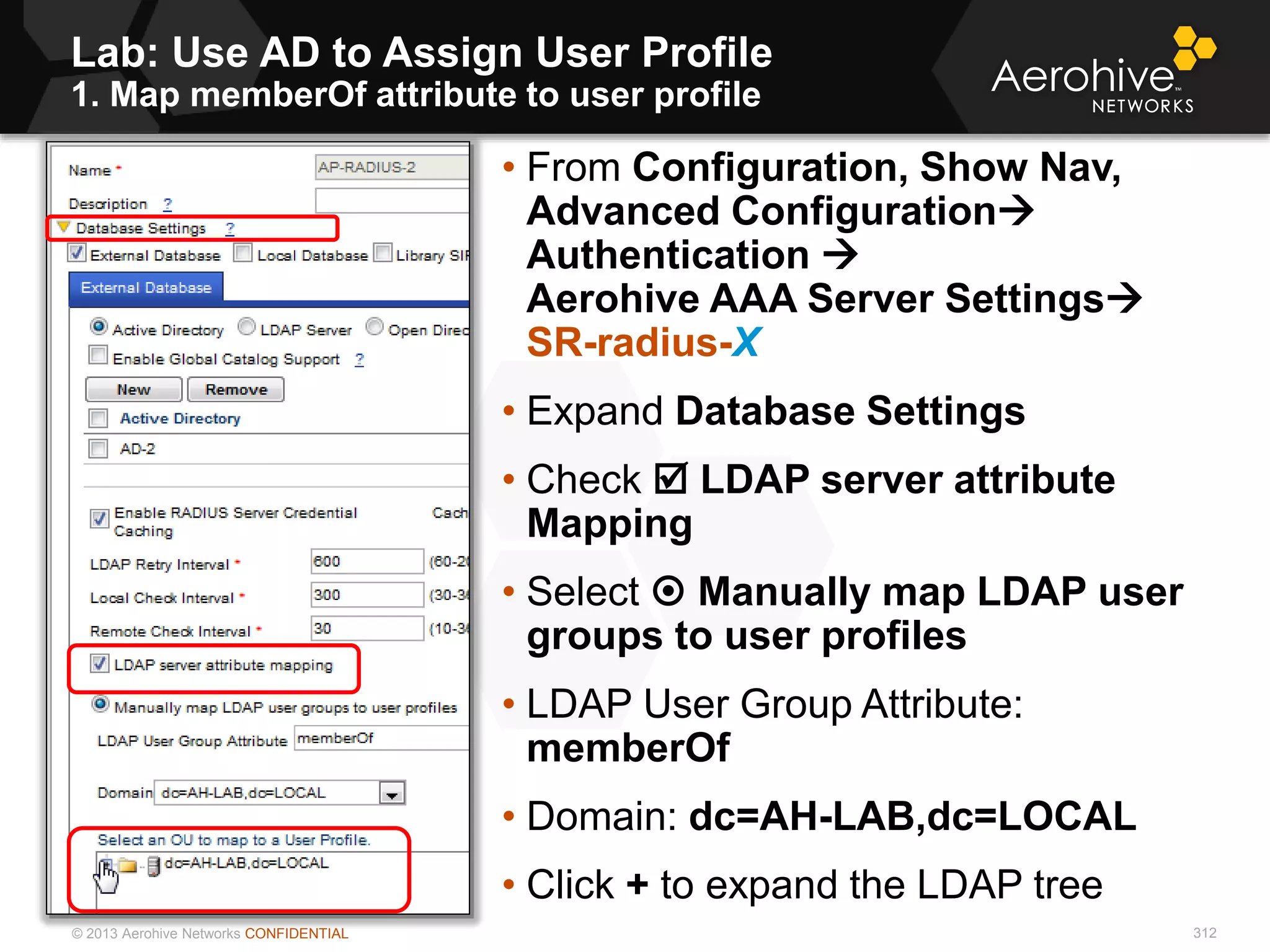This screenshot has height=952, width=1270.
Task: Click the Name field AP-RADIUS-2
Action: [x=392, y=167]
